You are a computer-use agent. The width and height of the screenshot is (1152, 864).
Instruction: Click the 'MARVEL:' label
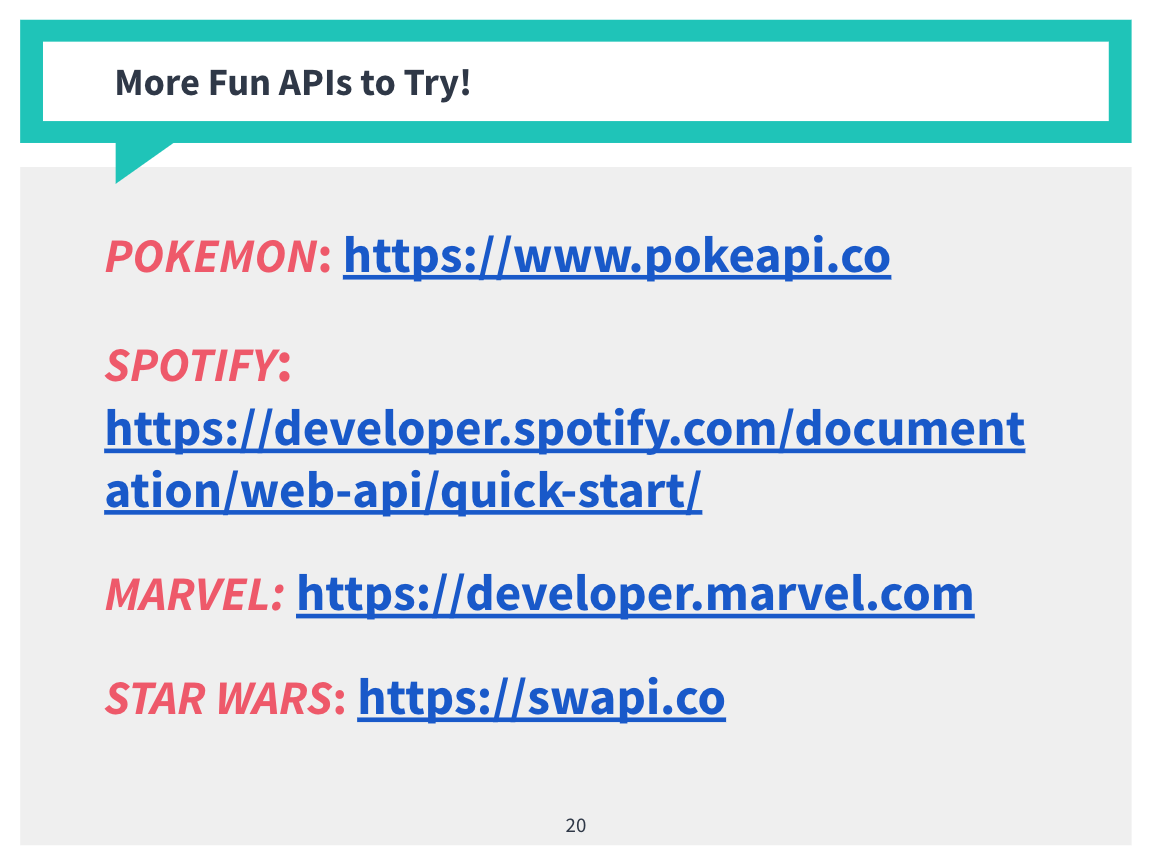pyautogui.click(x=195, y=594)
